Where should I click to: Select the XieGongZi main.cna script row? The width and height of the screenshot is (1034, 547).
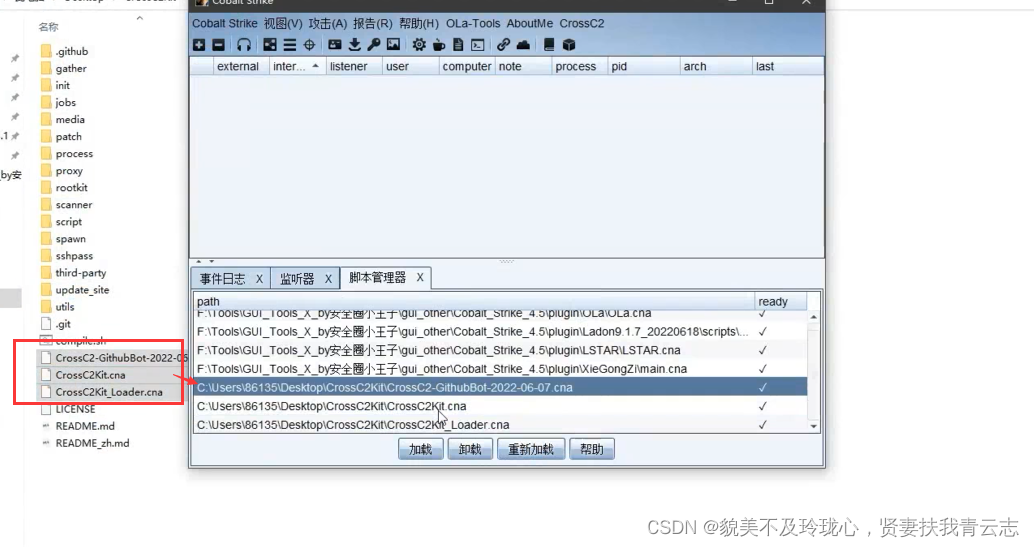coord(501,368)
